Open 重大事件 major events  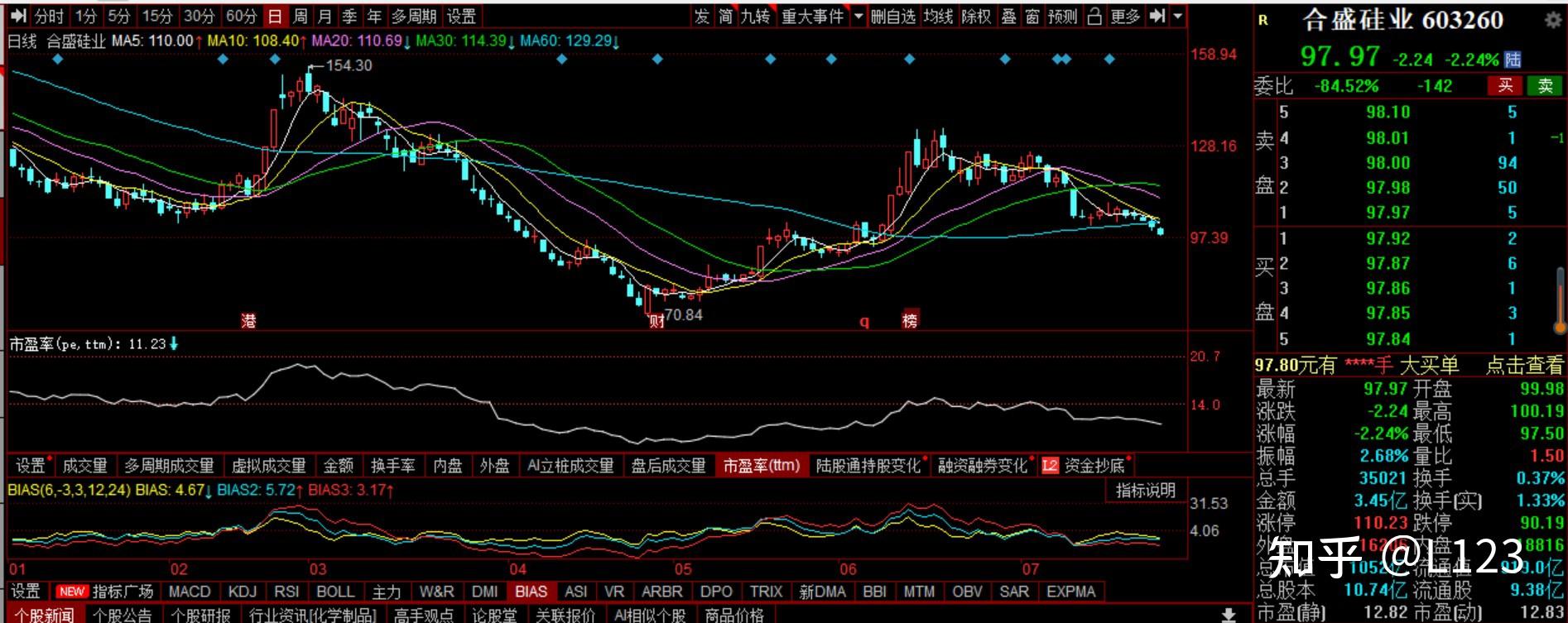point(812,16)
